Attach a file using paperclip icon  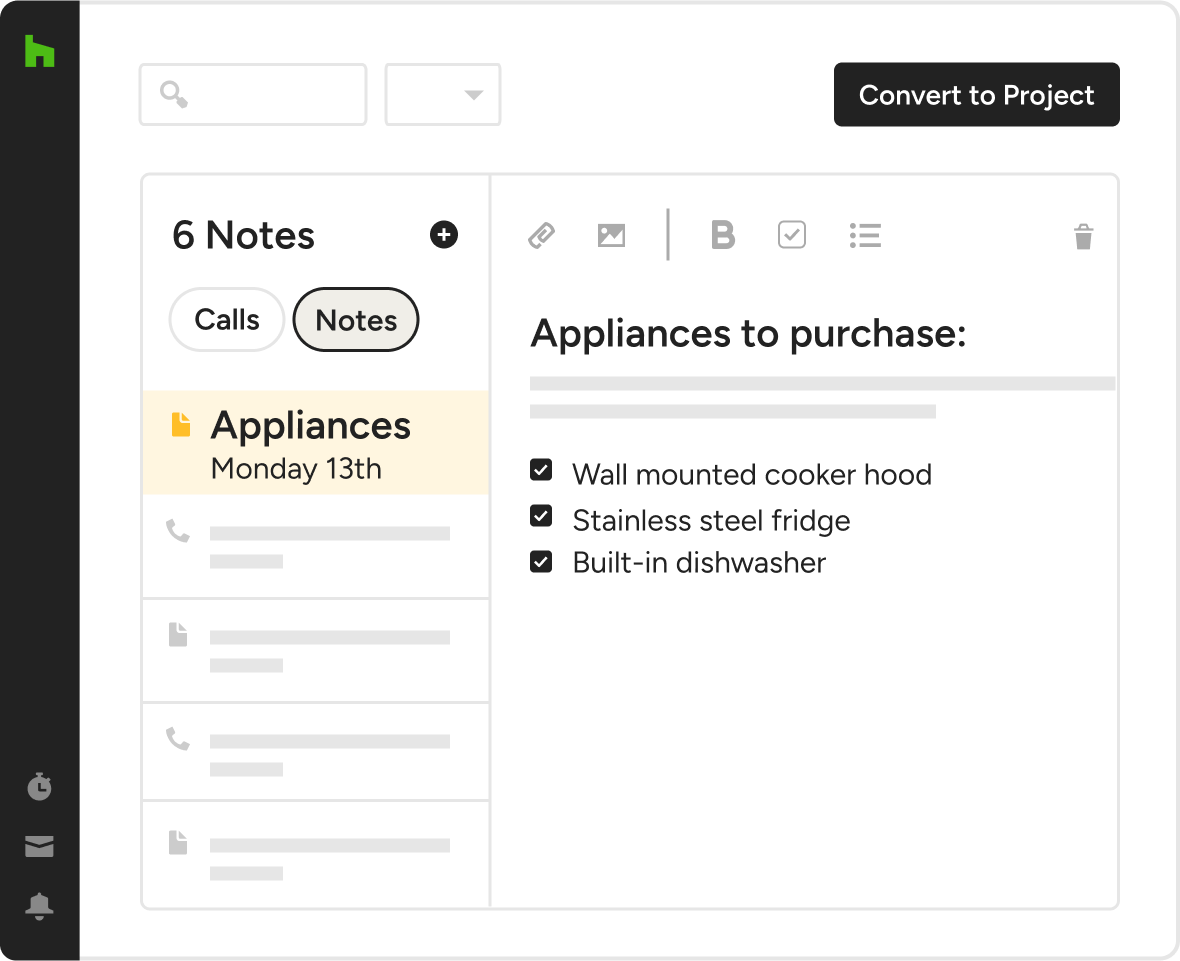click(541, 236)
